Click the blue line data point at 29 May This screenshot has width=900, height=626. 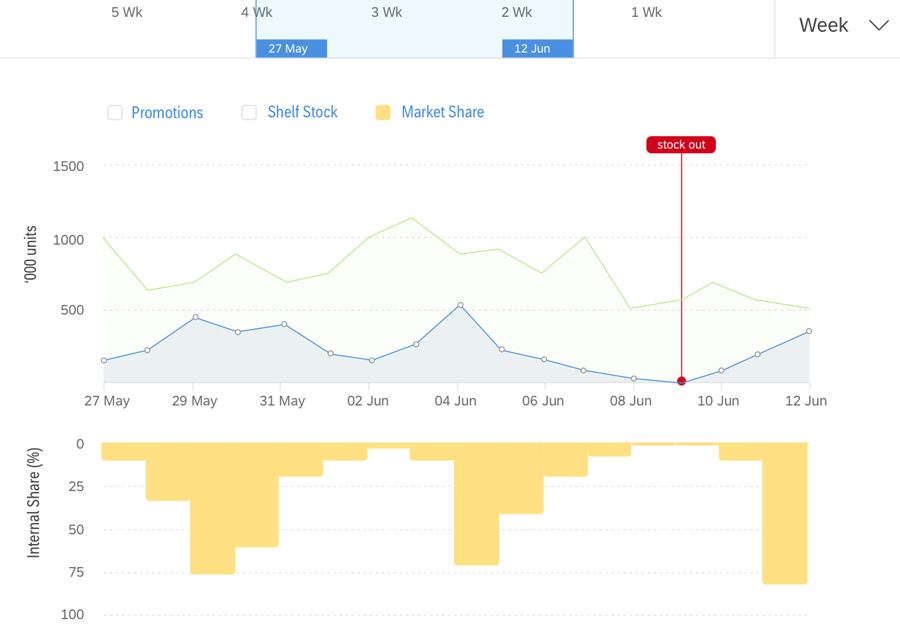click(x=196, y=317)
